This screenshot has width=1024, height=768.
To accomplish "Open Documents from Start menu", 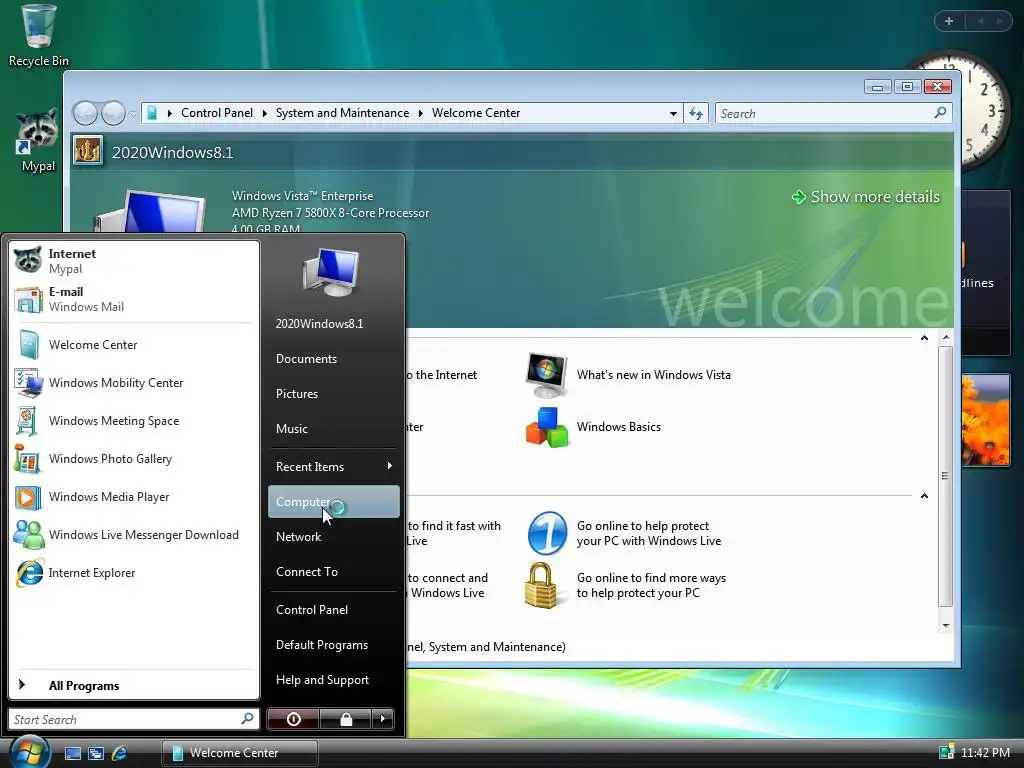I will tap(333, 359).
